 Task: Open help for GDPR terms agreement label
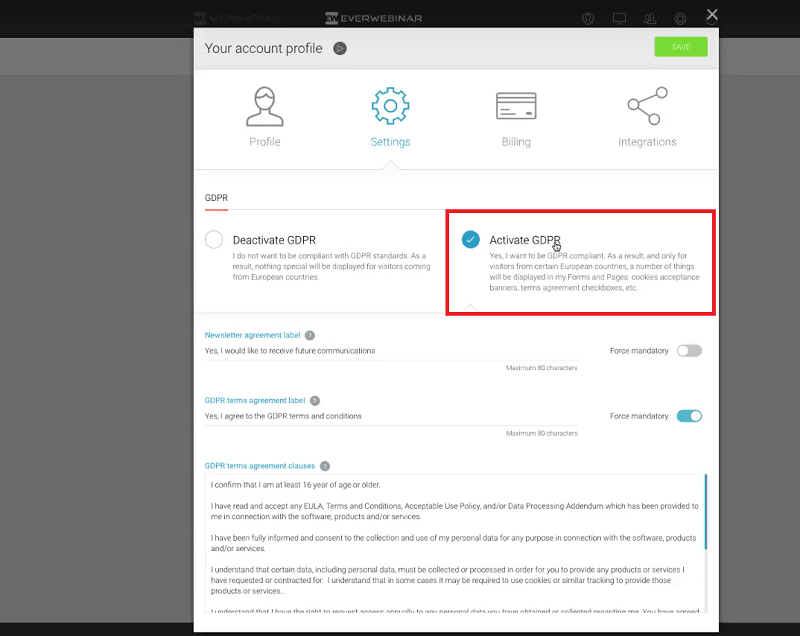pyautogui.click(x=315, y=401)
